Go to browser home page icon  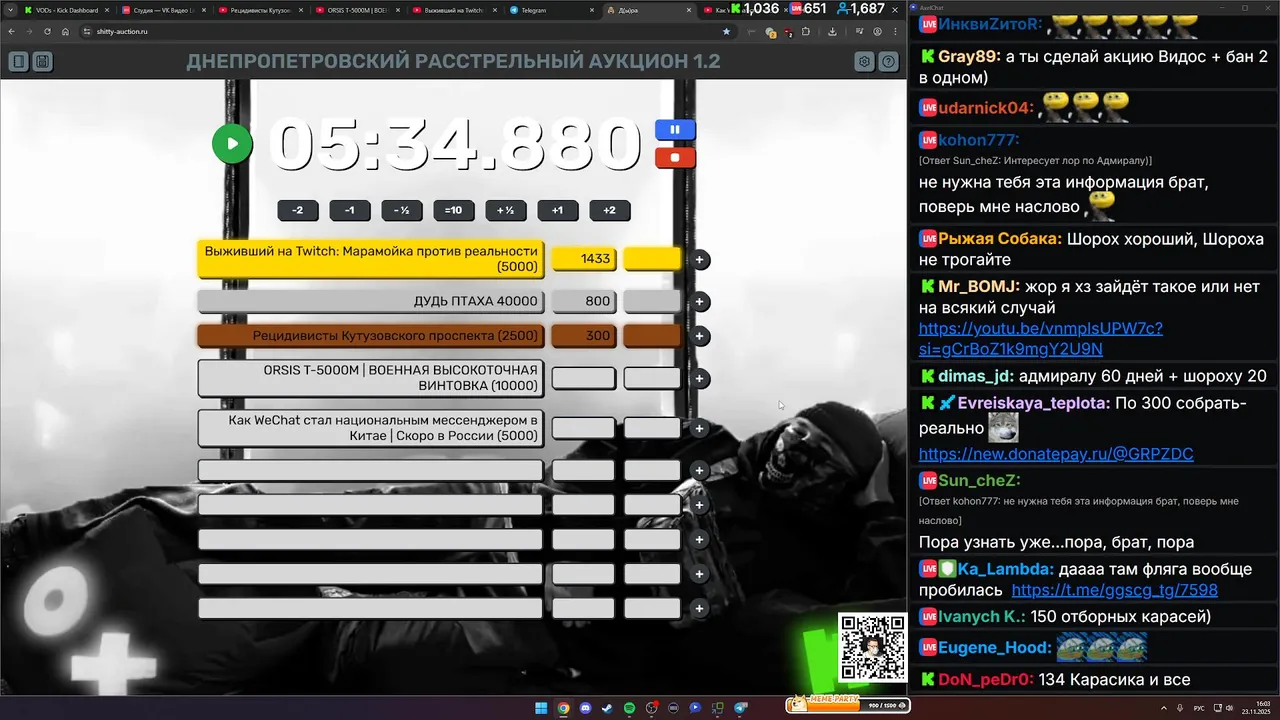65,31
